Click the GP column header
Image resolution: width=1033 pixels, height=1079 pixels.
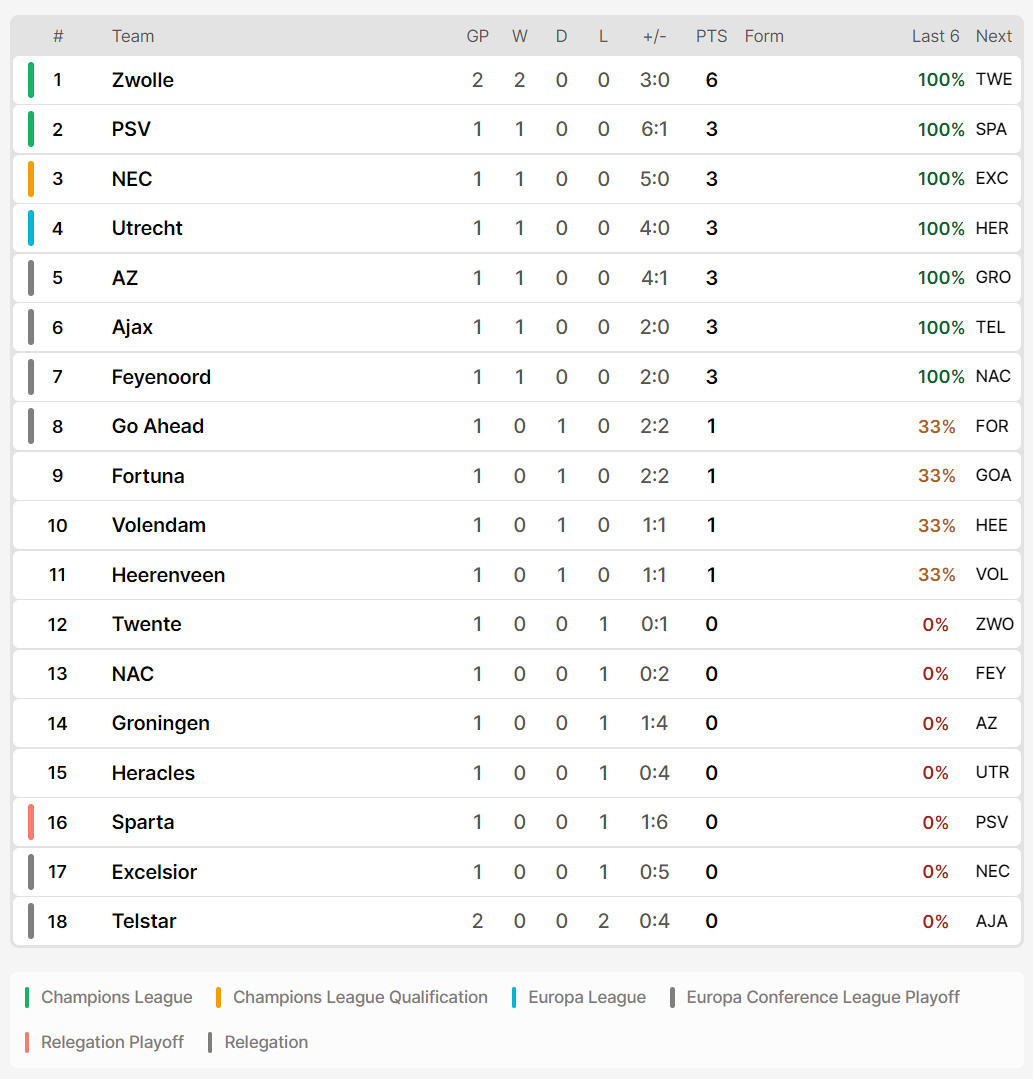click(478, 36)
